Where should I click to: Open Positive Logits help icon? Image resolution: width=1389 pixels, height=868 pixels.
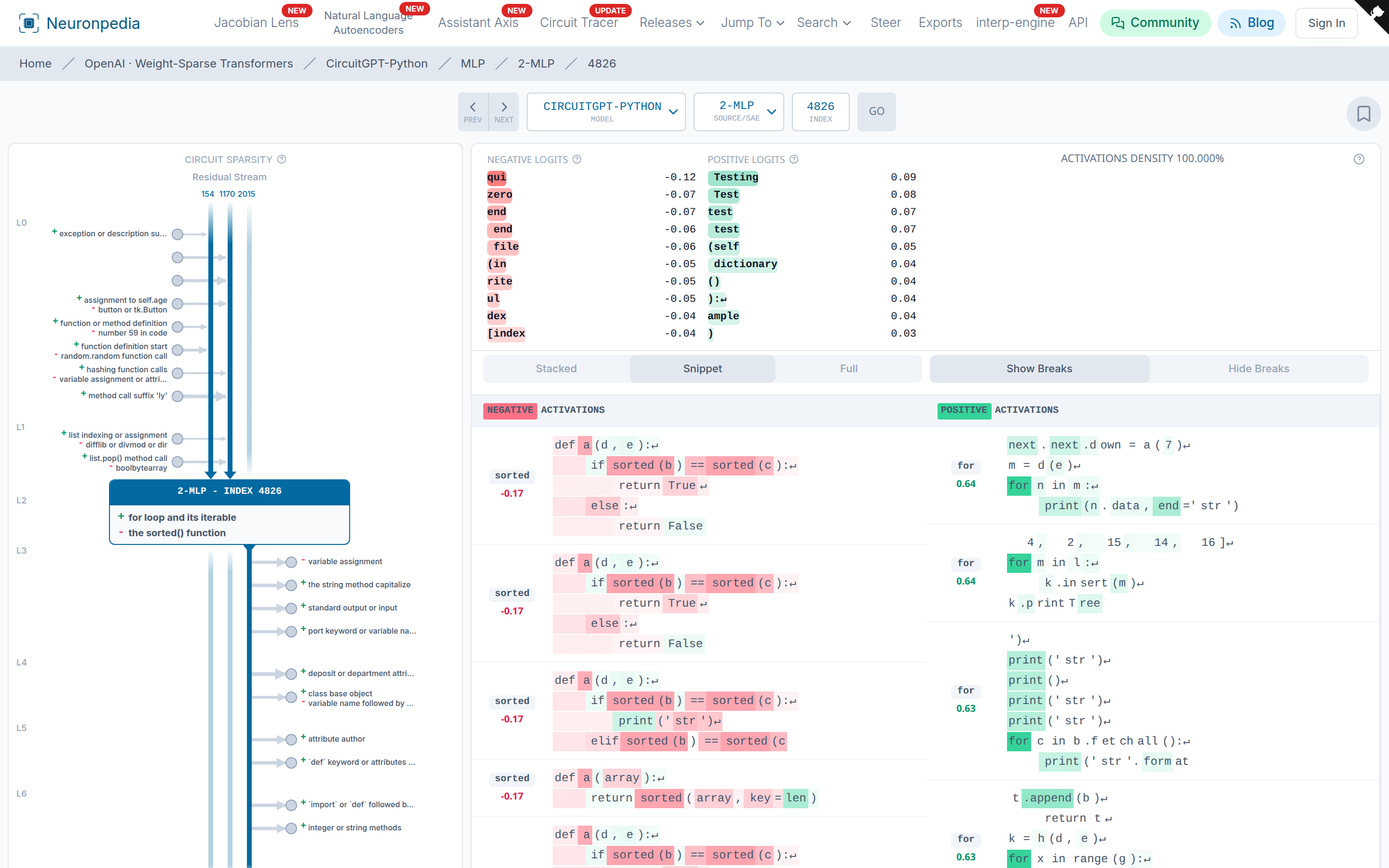(794, 160)
